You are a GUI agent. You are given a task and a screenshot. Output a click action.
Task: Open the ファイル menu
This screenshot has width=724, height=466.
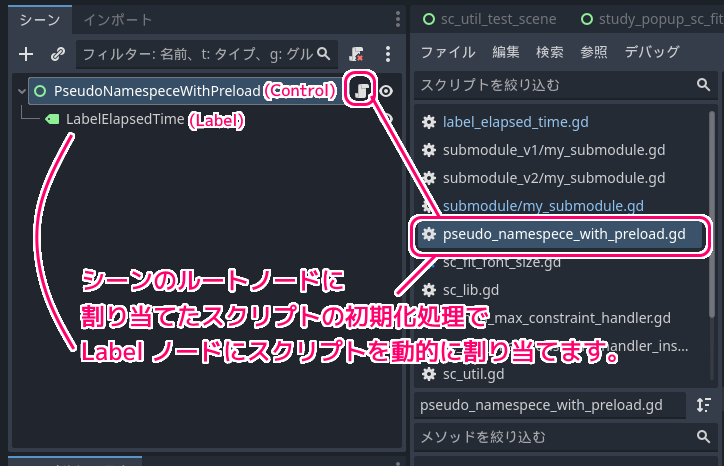coord(448,52)
